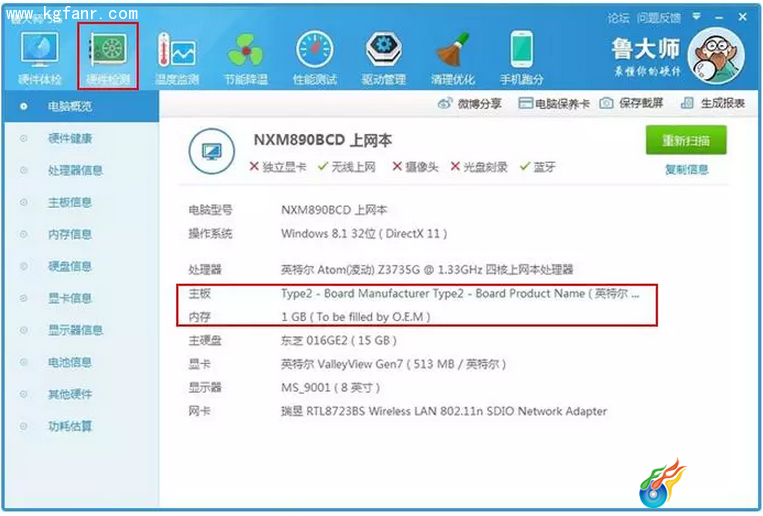763x516 pixels.
Task: Open 手机跑分 phone benchmark icon
Action: pos(522,57)
